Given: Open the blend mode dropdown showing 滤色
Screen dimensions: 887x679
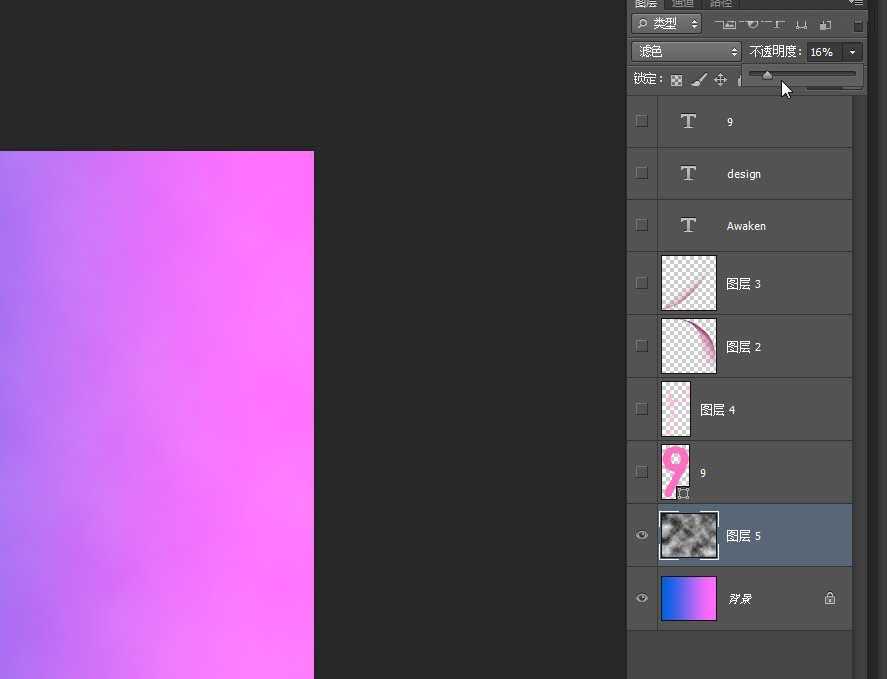Looking at the screenshot, I should coord(685,50).
